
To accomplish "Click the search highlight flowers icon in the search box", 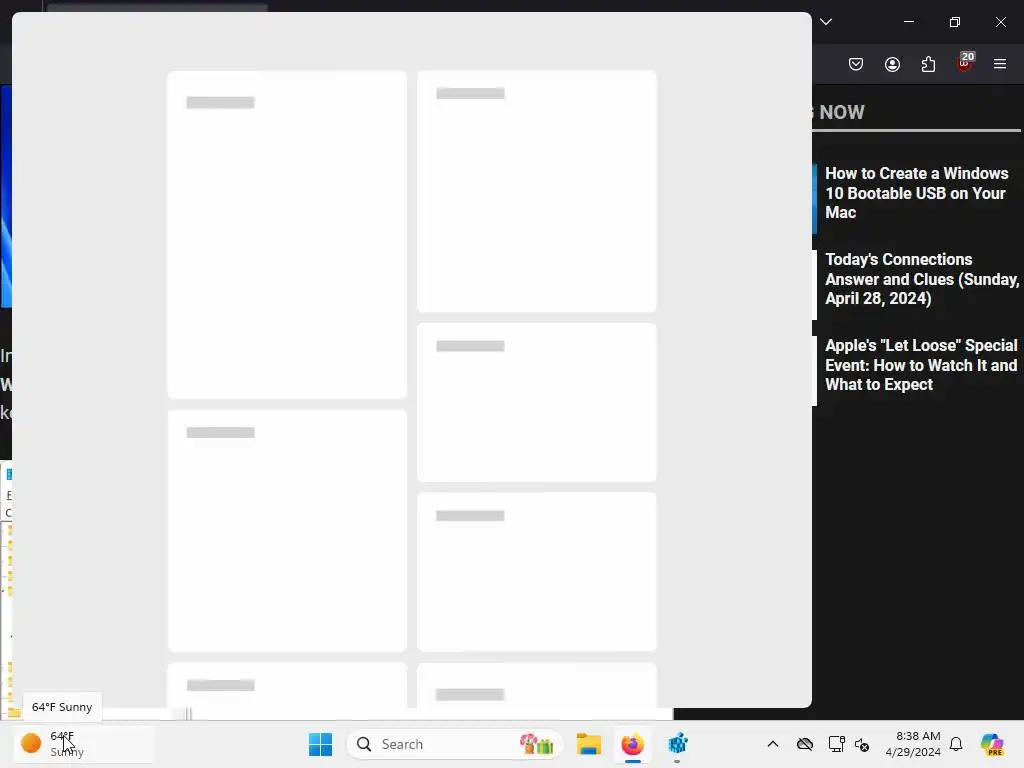I will (536, 744).
